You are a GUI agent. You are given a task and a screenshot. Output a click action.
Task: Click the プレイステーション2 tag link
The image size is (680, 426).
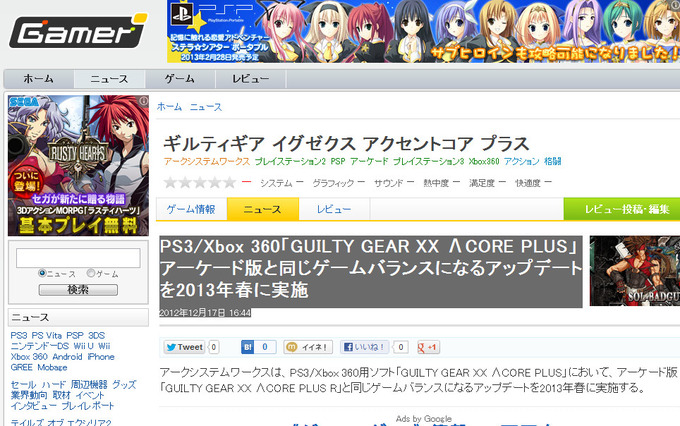tap(290, 161)
